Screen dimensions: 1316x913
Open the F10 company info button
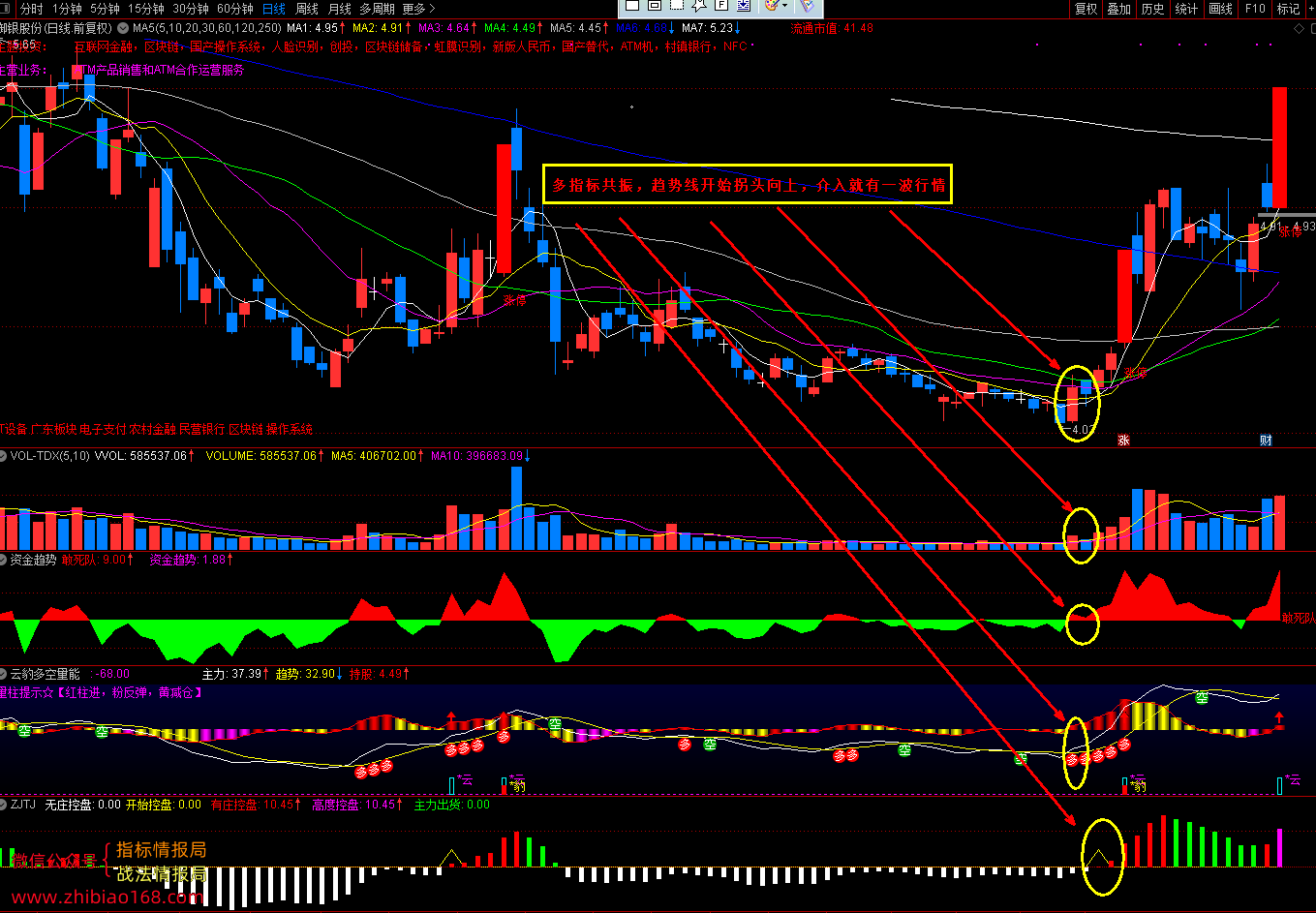tap(1255, 9)
